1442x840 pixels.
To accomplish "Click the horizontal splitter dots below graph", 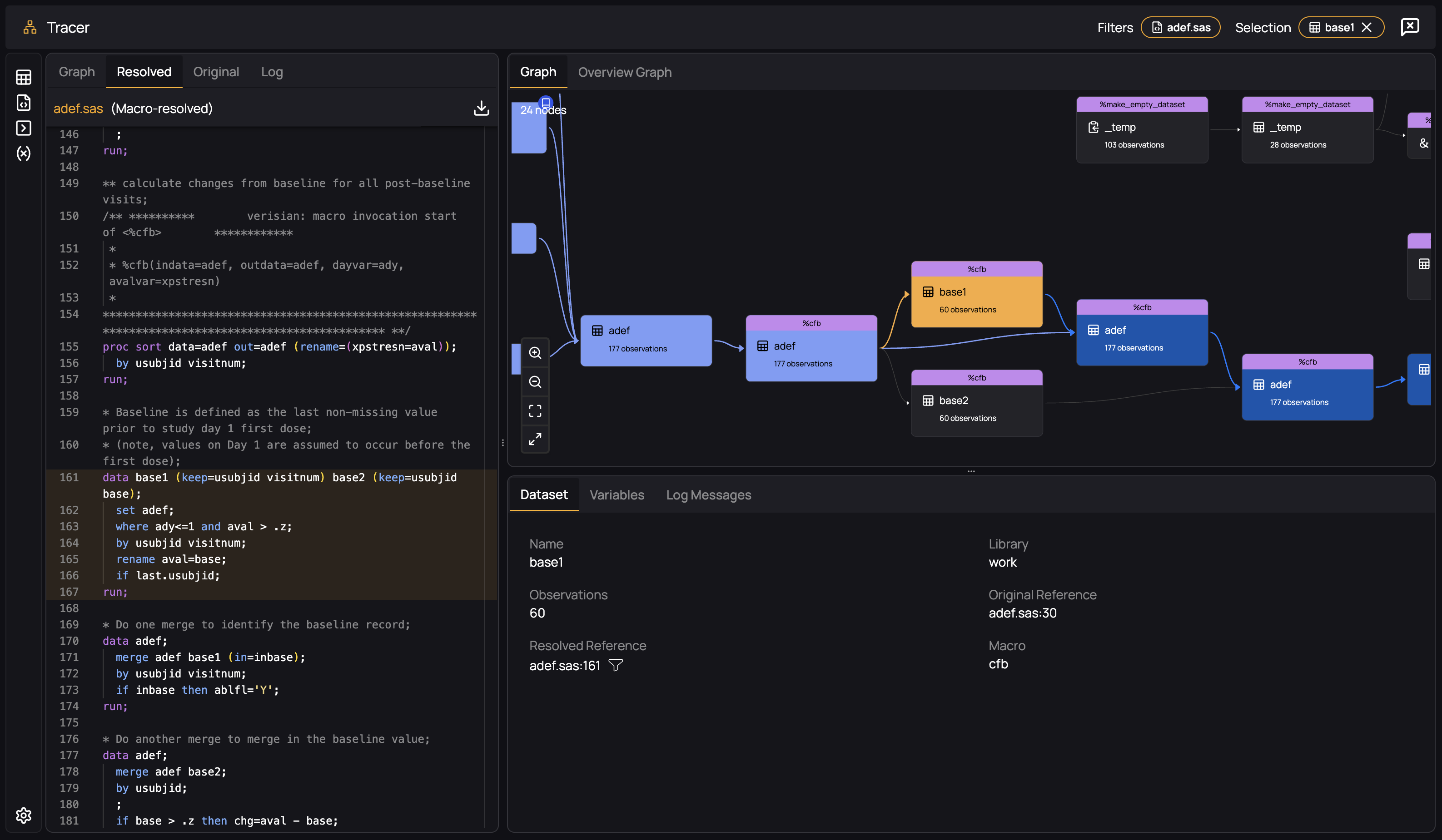I will (x=971, y=471).
